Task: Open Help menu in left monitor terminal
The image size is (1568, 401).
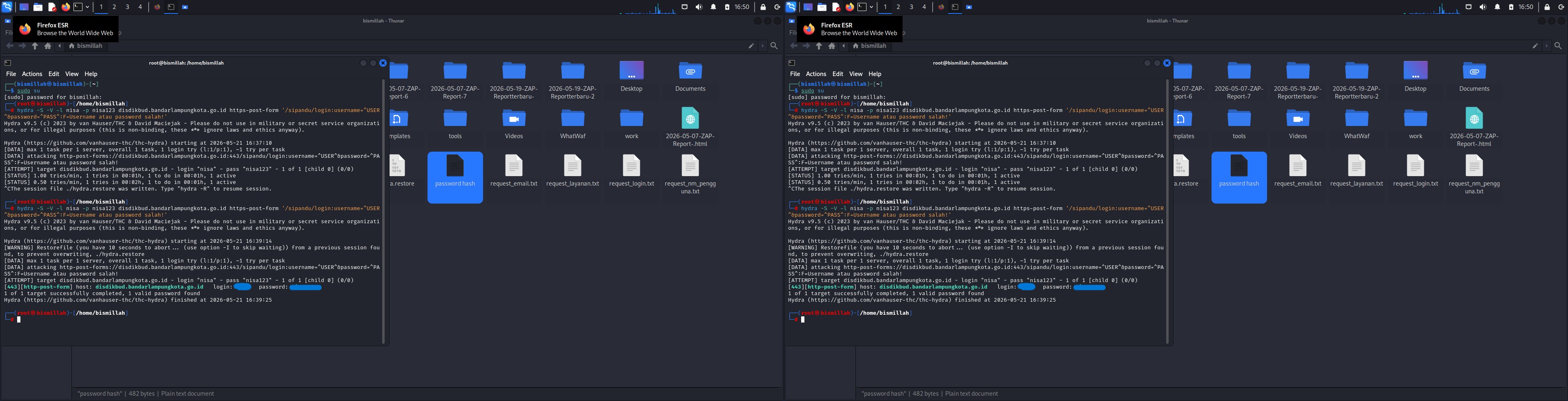Action: (x=91, y=74)
